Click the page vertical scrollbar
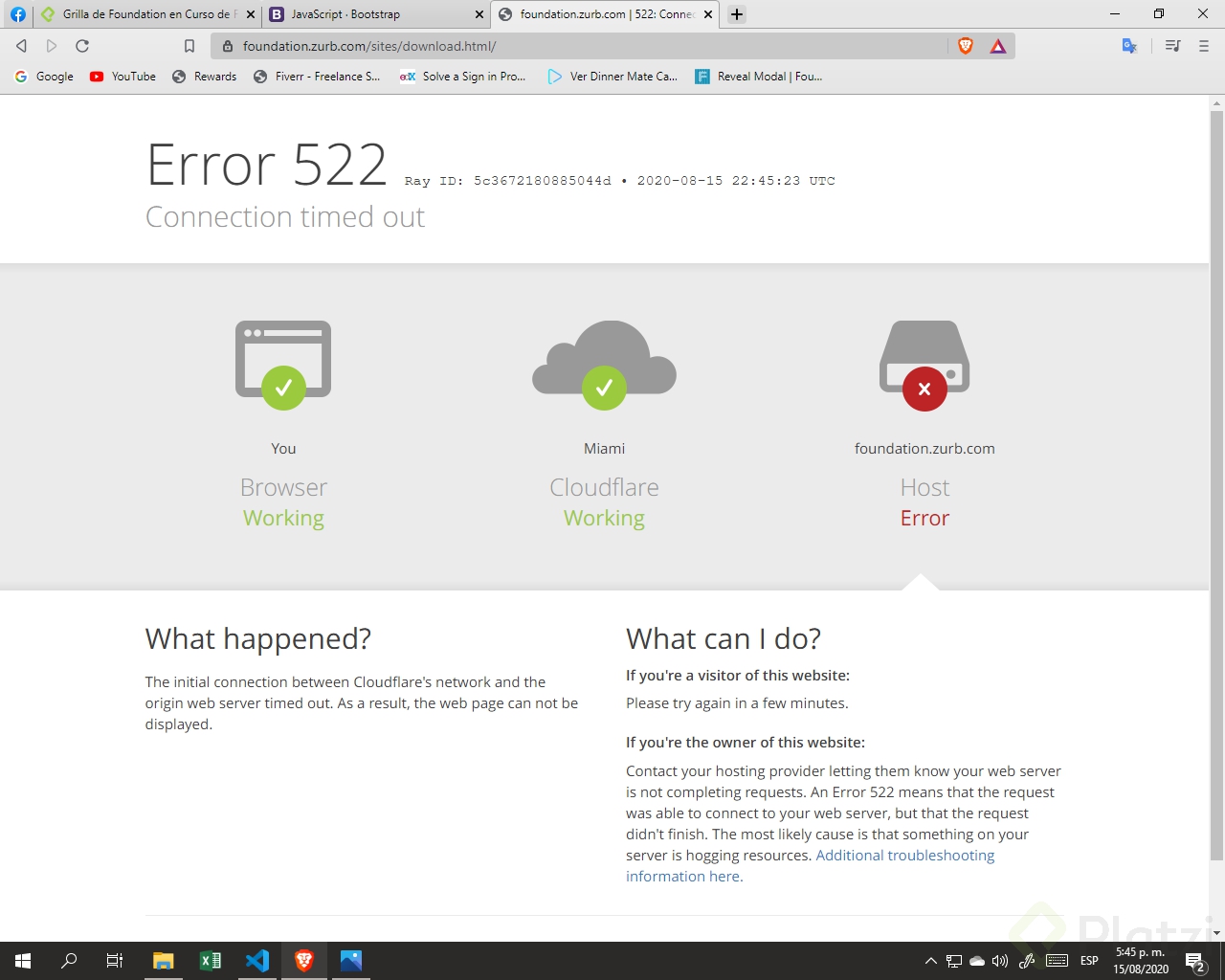 [x=1216, y=485]
